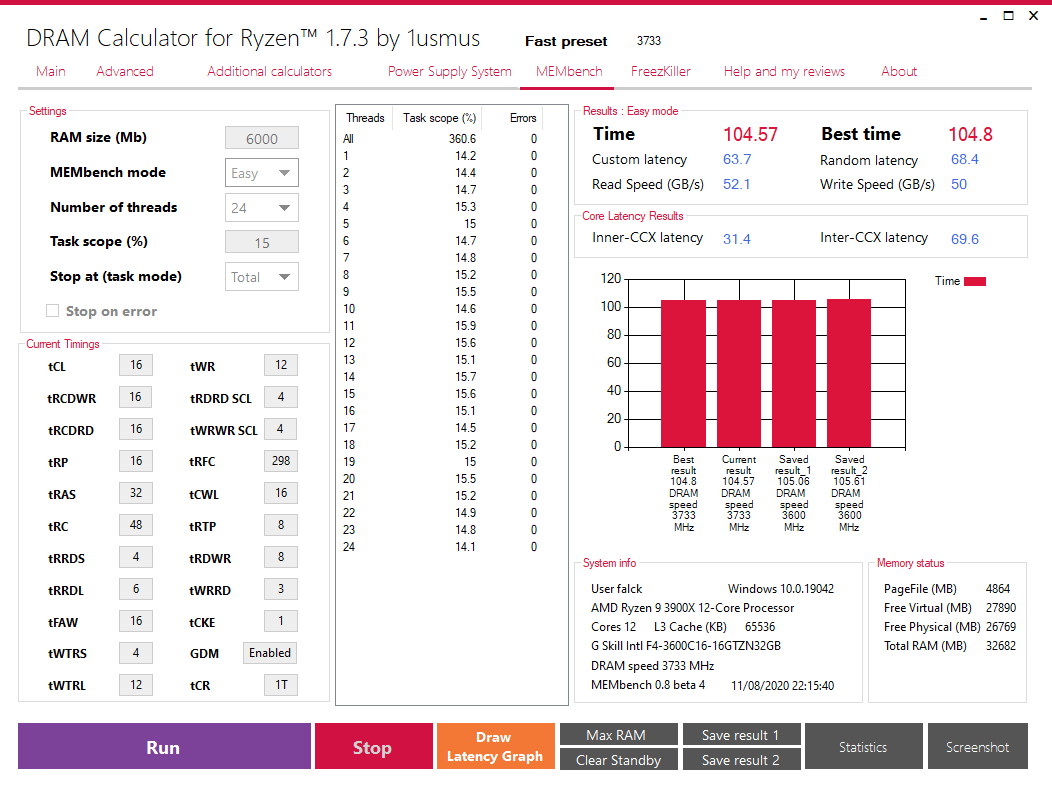Open the Additional calculators tab
The width and height of the screenshot is (1052, 791).
269,71
